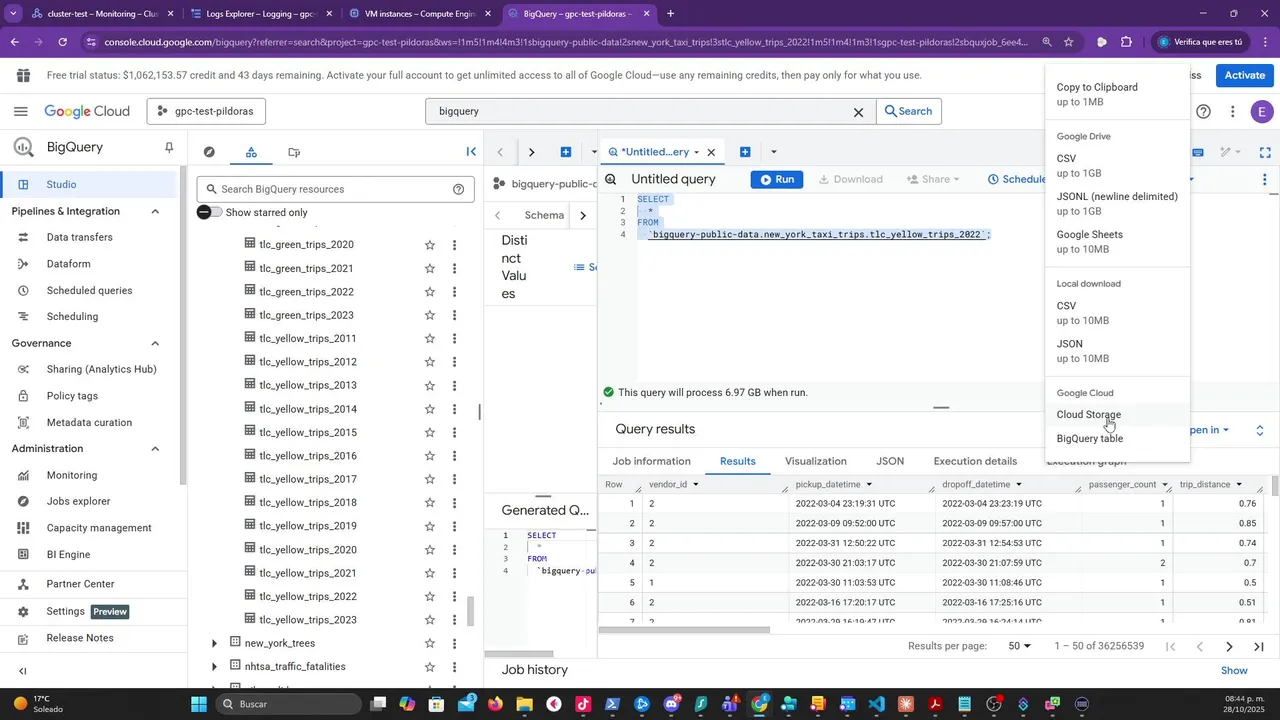This screenshot has width=1280, height=720.
Task: Show Job history panel
Action: click(x=1234, y=671)
